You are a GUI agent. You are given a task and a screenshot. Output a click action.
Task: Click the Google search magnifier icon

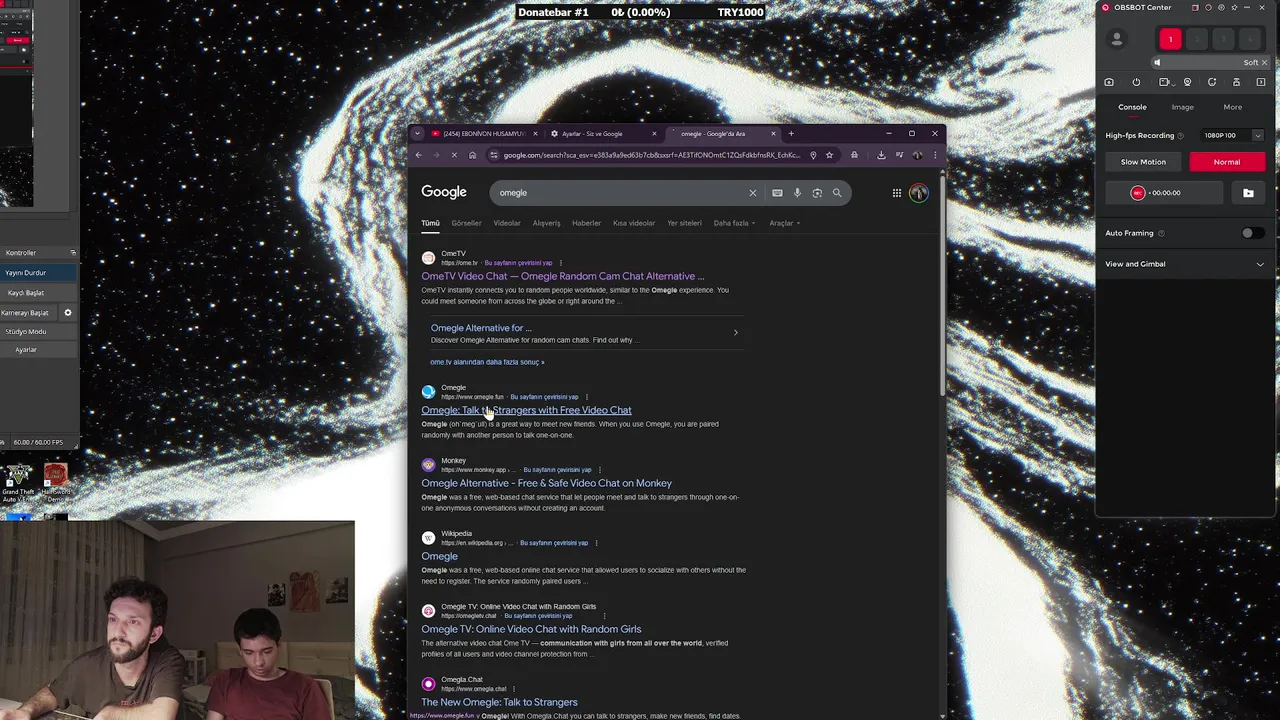(837, 193)
